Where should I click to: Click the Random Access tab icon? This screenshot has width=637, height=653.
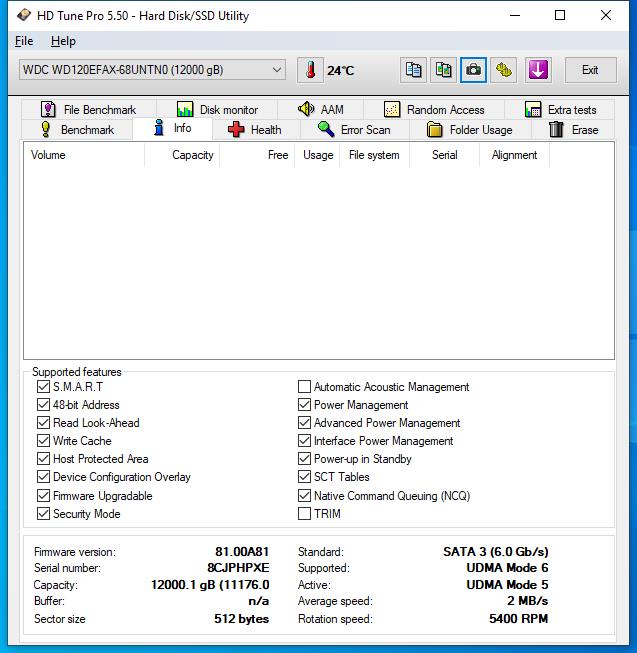[392, 109]
